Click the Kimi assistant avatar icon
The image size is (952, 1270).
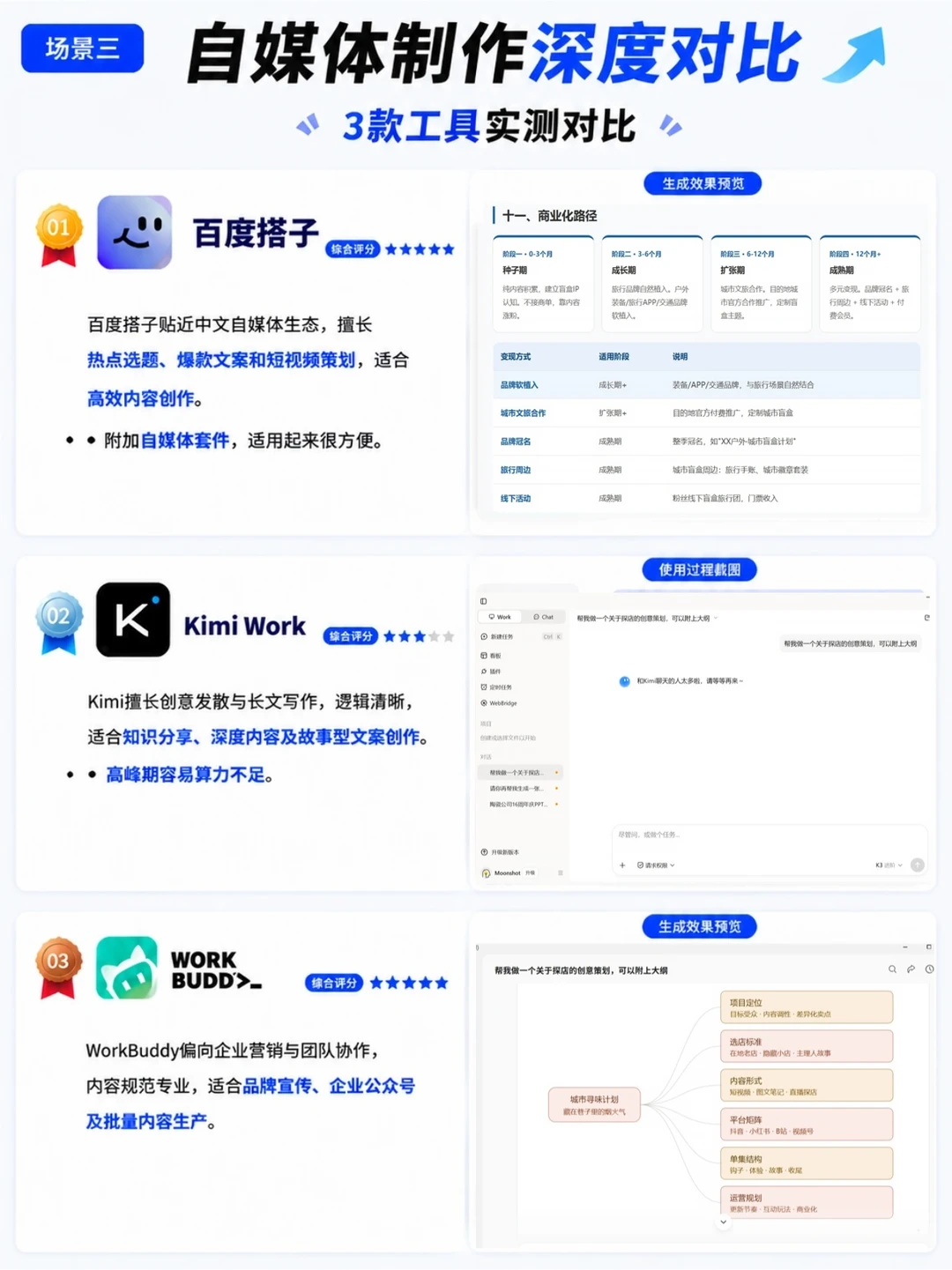click(x=625, y=681)
